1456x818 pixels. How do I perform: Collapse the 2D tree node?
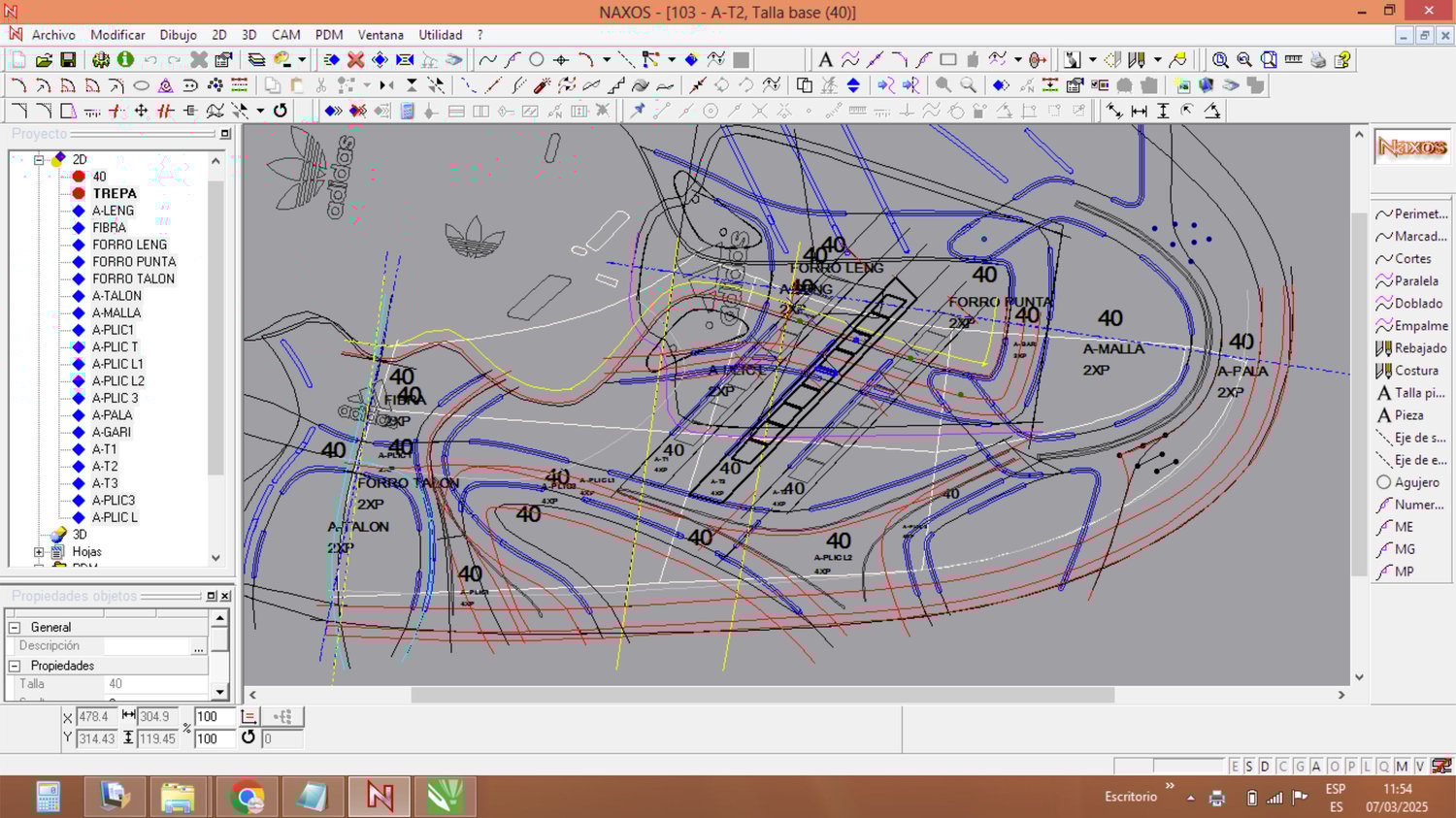point(39,159)
